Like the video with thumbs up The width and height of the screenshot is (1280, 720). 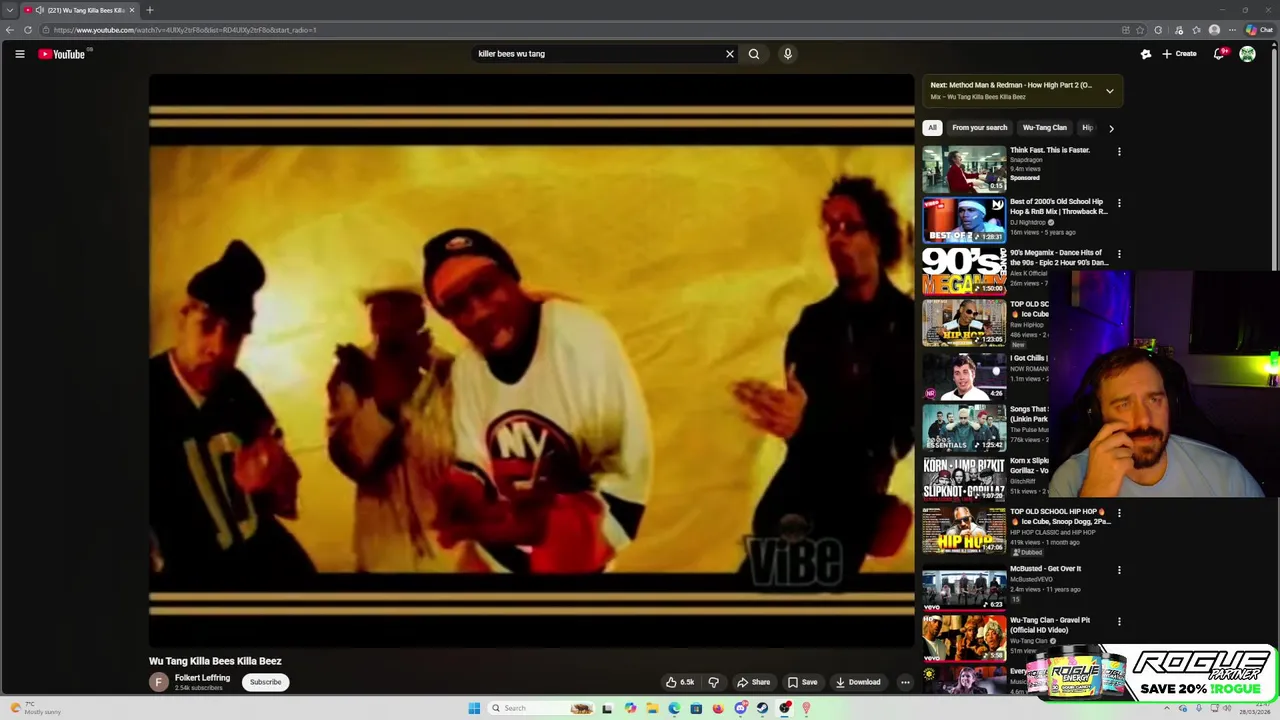coord(680,682)
